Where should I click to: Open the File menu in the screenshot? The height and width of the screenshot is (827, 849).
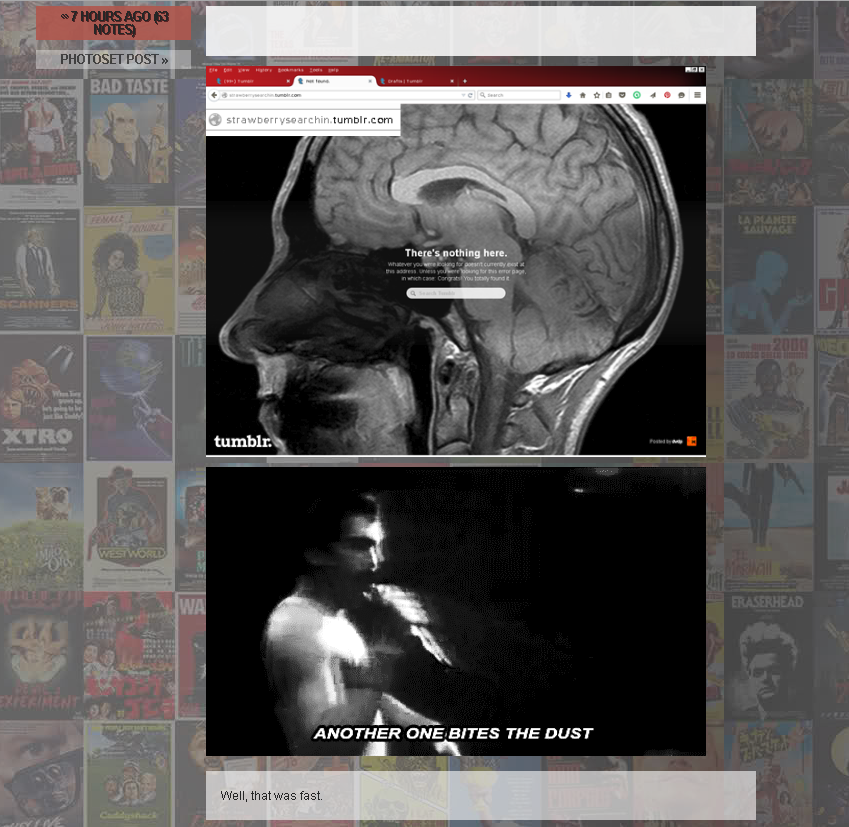213,70
